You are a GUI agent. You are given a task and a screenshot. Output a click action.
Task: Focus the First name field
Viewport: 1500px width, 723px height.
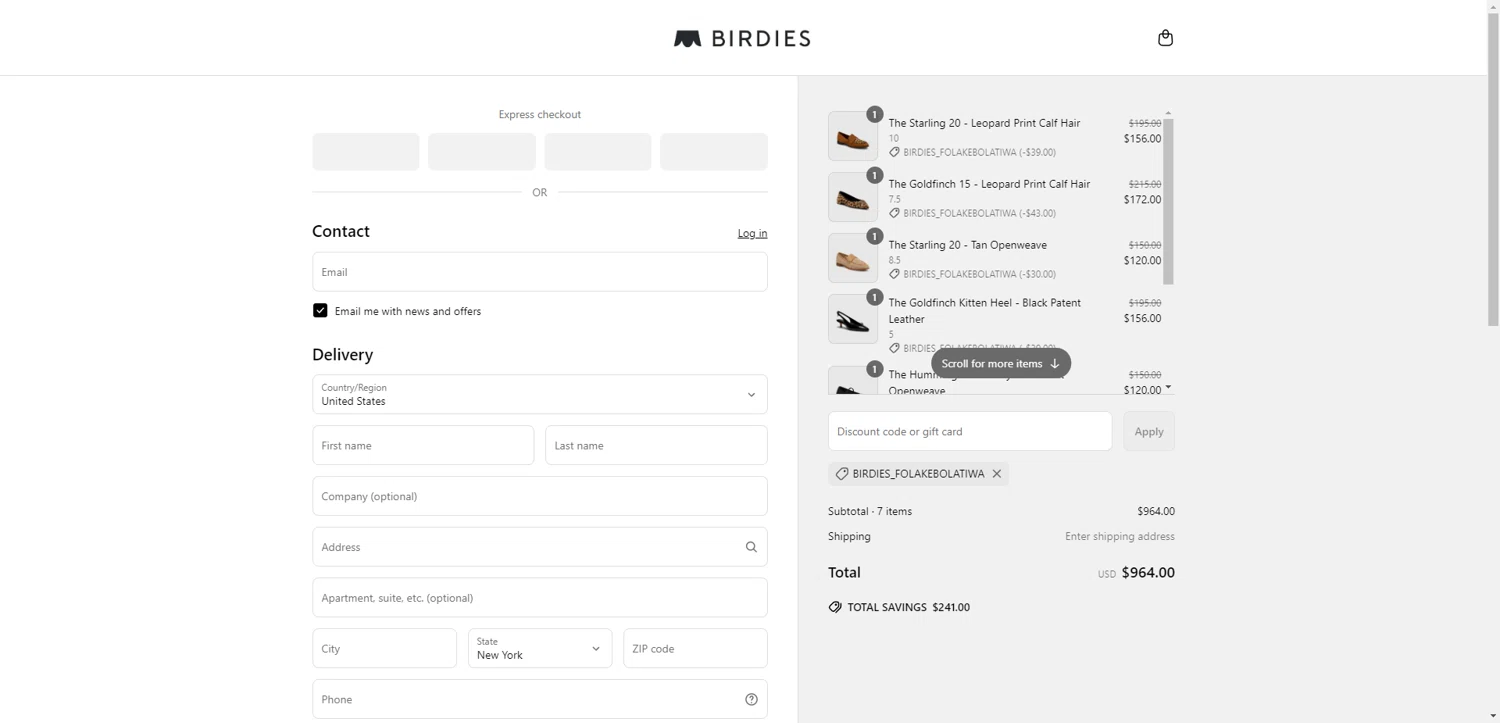click(423, 446)
